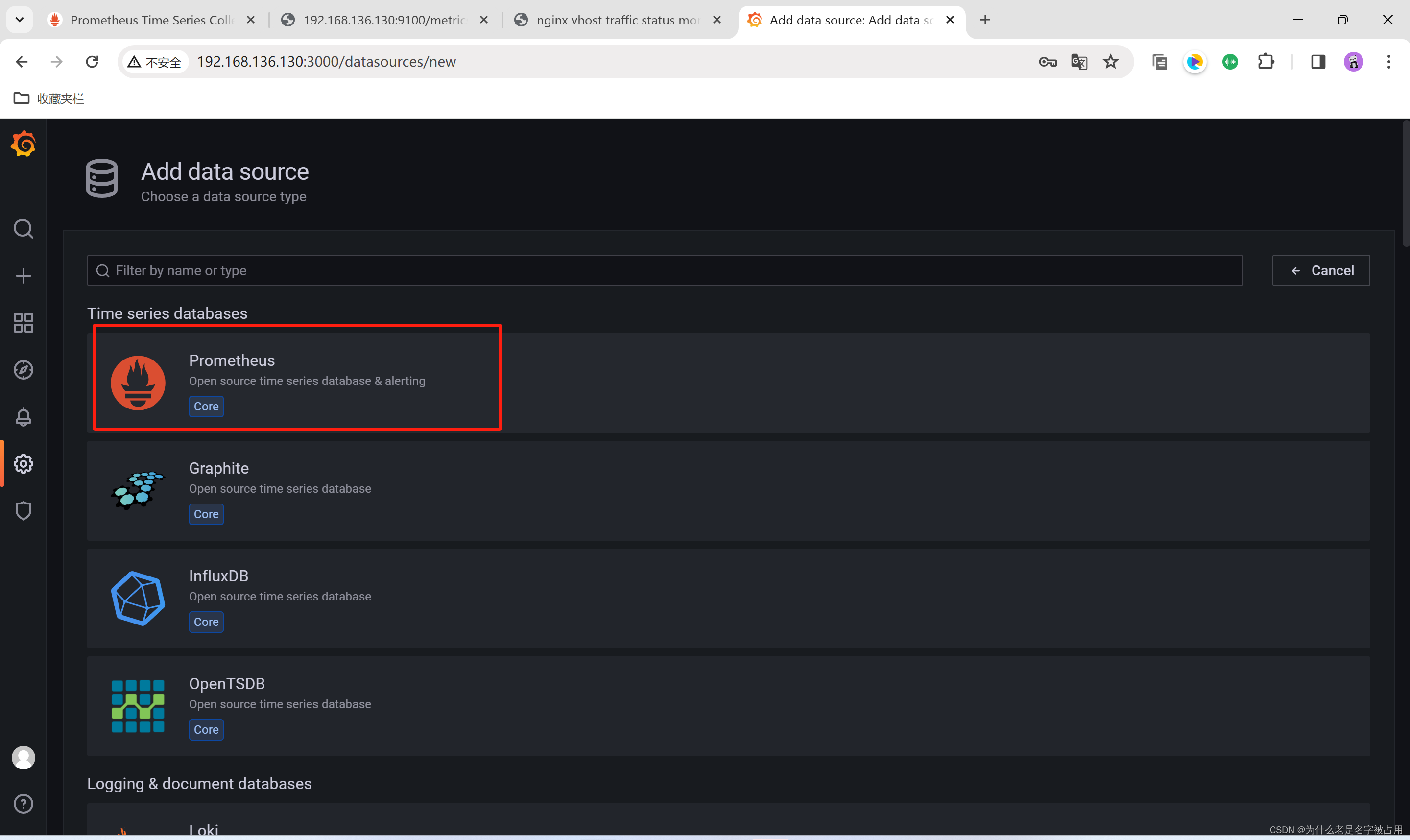This screenshot has height=840, width=1410.
Task: Open a new browser tab
Action: coord(985,20)
